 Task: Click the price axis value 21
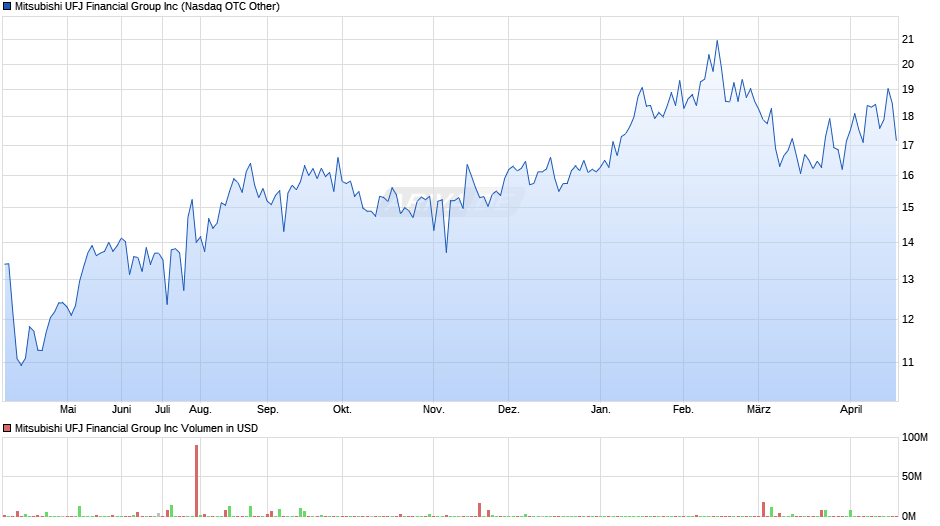click(x=908, y=40)
